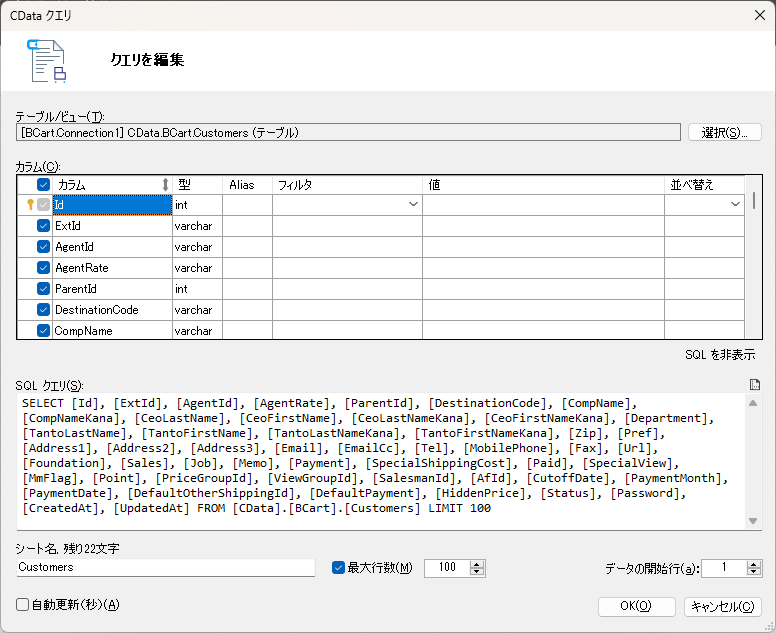
Task: Click the 値 column header
Action: (x=543, y=185)
